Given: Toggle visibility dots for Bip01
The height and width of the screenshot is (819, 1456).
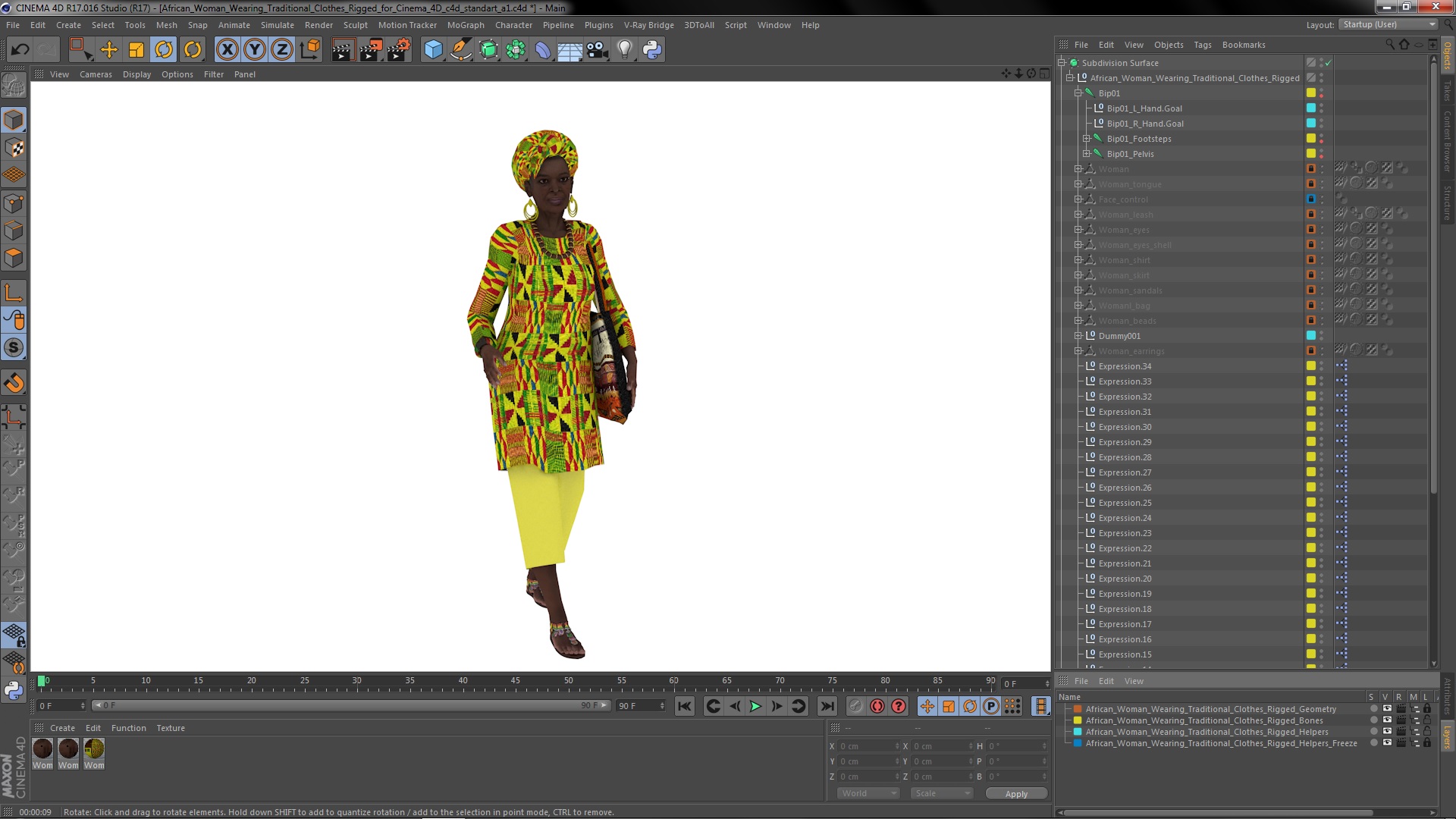Looking at the screenshot, I should 1321,93.
